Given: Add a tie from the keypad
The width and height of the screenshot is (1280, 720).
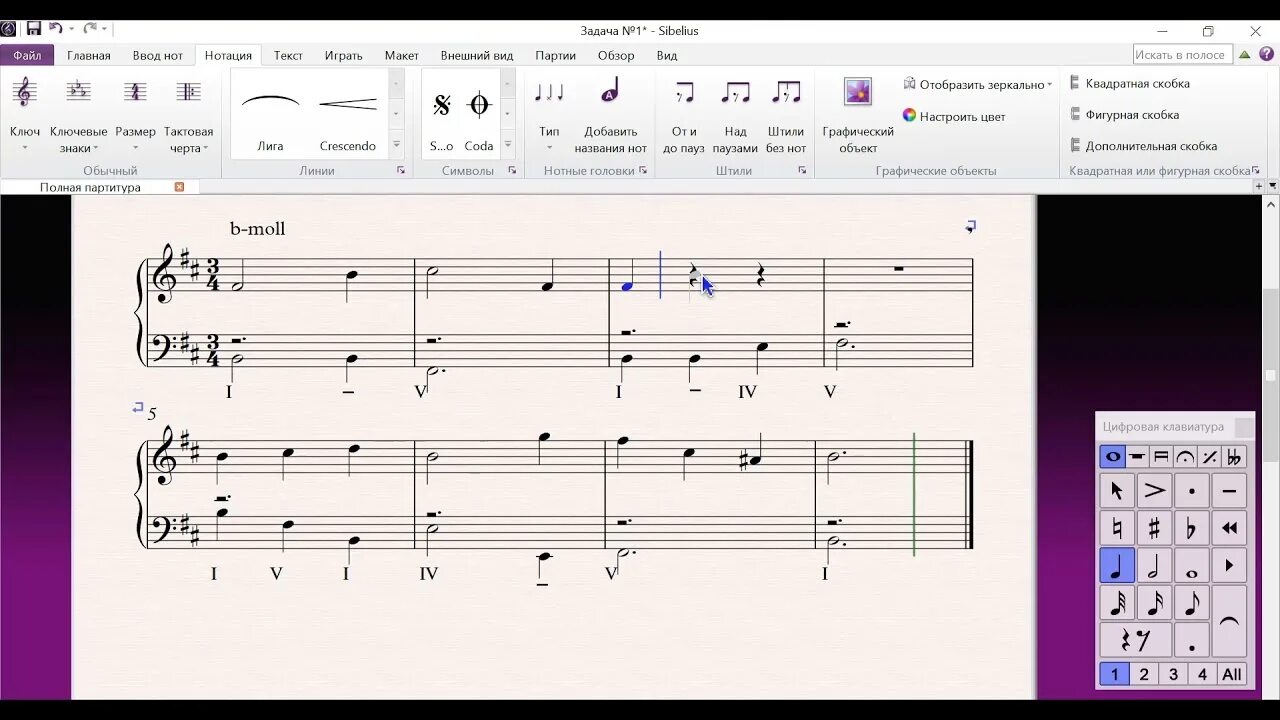Looking at the screenshot, I should click(x=1229, y=621).
